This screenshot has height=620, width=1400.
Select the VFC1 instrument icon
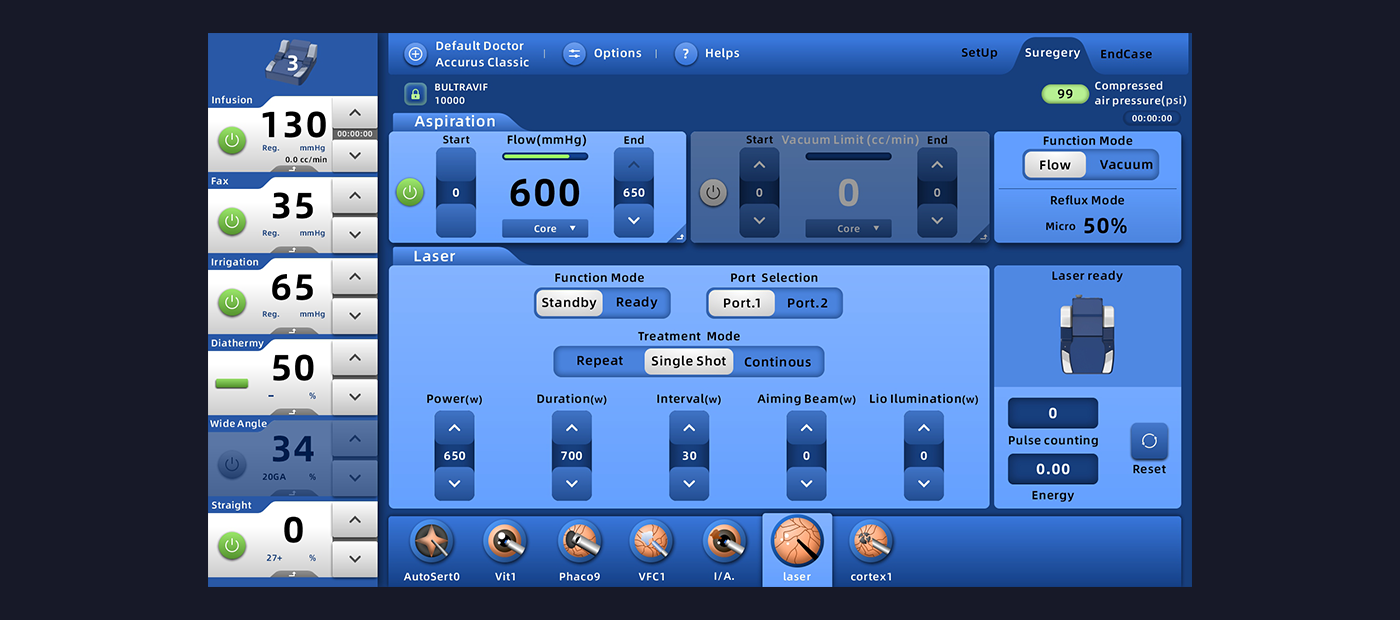point(652,543)
